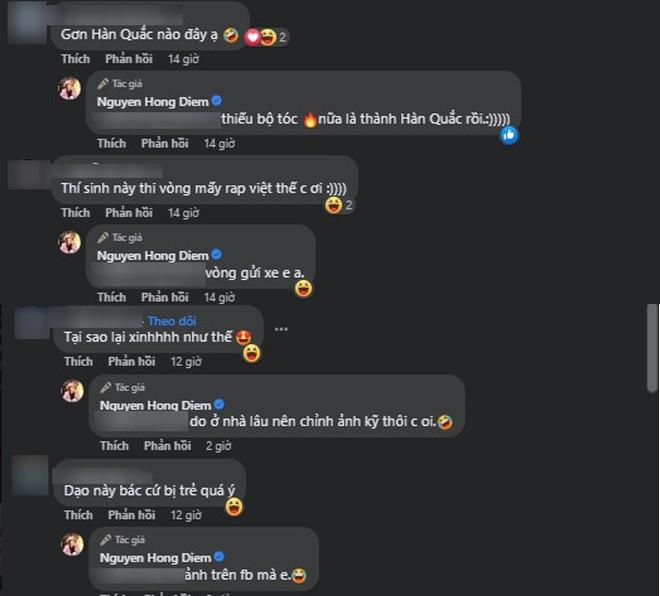Click the haha reaction on the 'vòng gửi xe' reply
Viewport: 660px width, 596px height.
(x=303, y=289)
